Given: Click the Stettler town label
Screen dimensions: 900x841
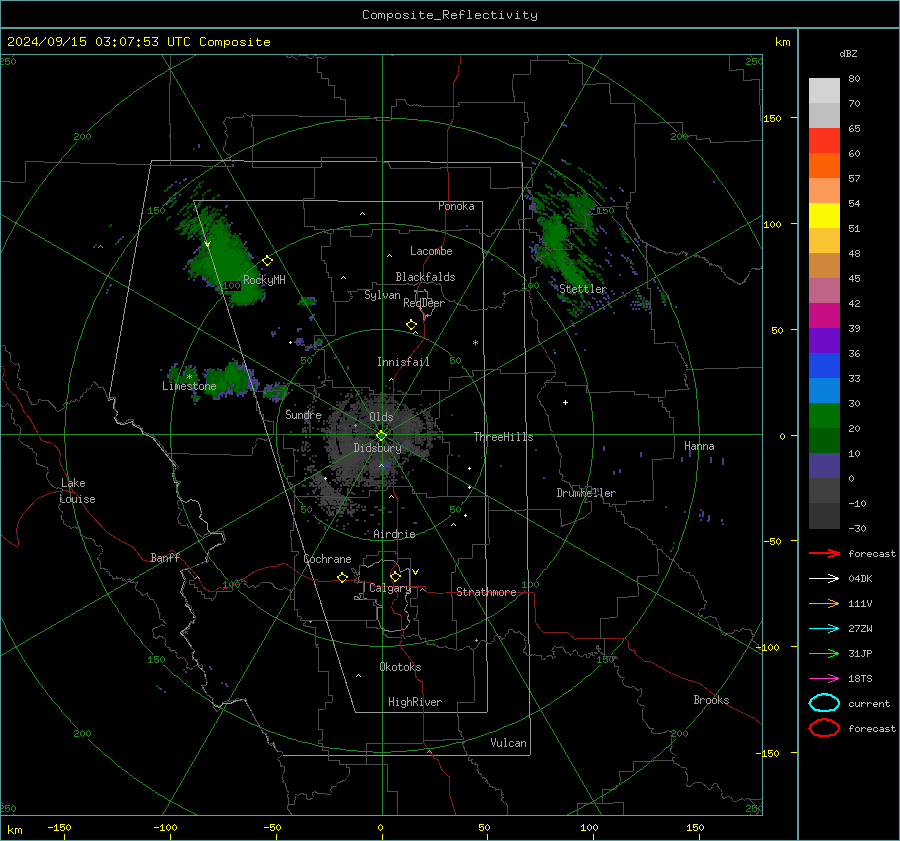Looking at the screenshot, I should point(583,289).
